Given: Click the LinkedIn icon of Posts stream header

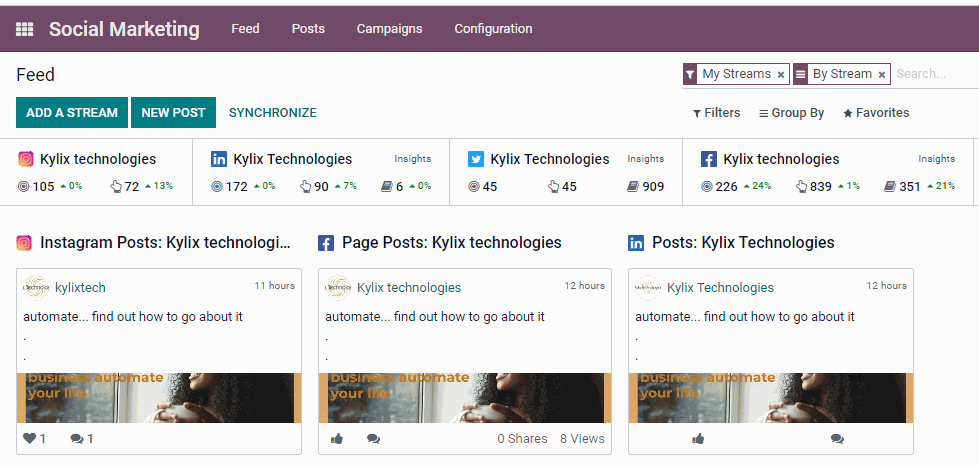Looking at the screenshot, I should (x=636, y=243).
